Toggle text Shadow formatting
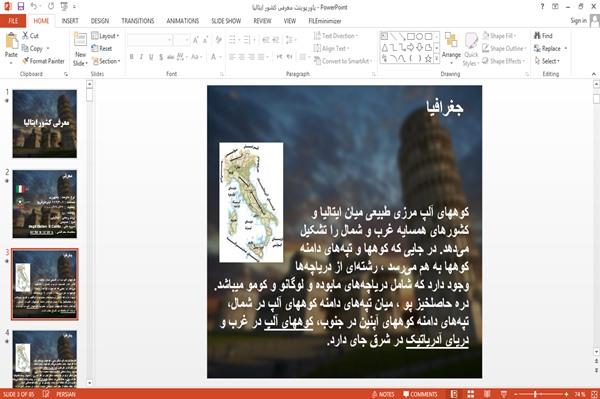Image resolution: width=600 pixels, height=399 pixels. pos(161,57)
